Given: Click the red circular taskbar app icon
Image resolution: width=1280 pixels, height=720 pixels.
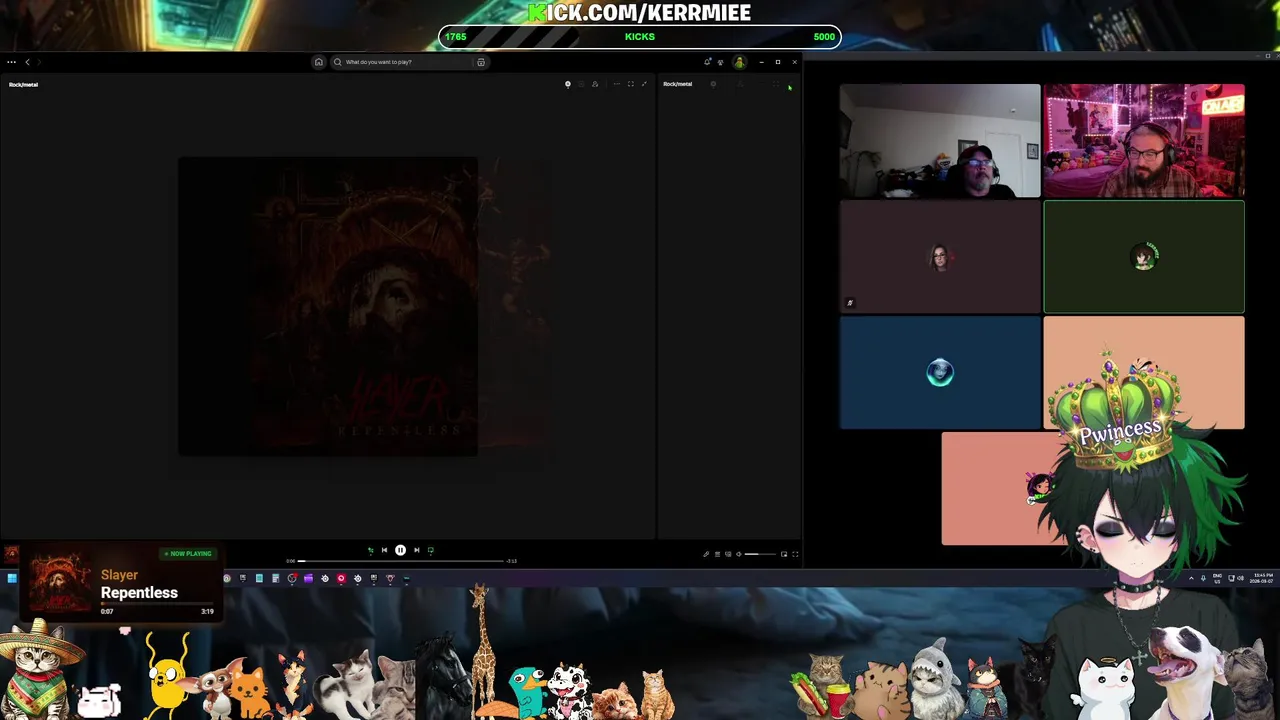Looking at the screenshot, I should (341, 578).
